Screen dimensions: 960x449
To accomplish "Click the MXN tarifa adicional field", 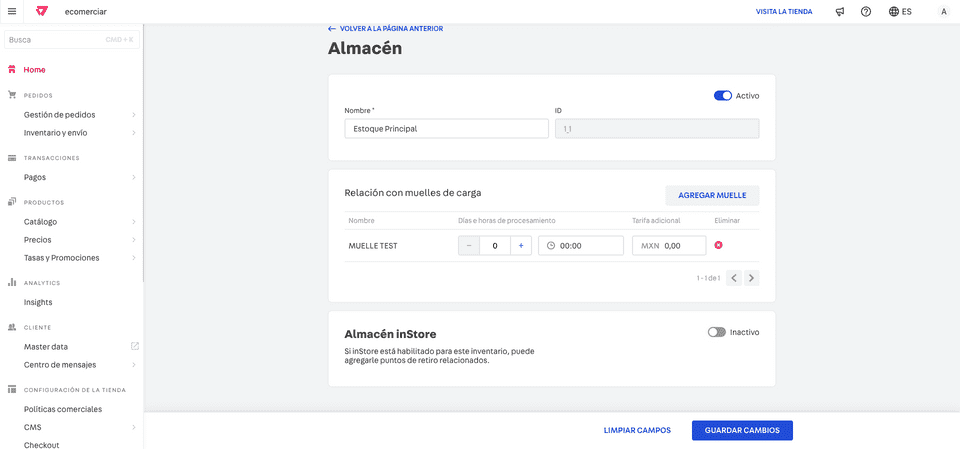I will [669, 246].
